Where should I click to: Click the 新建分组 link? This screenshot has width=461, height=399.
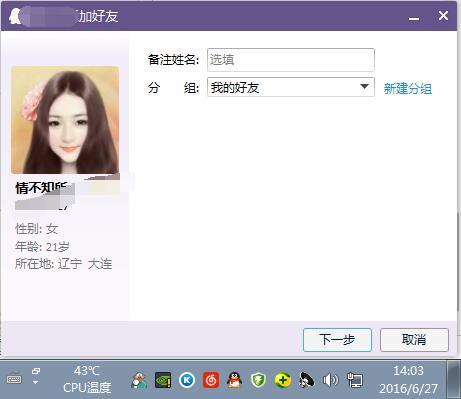(x=407, y=88)
